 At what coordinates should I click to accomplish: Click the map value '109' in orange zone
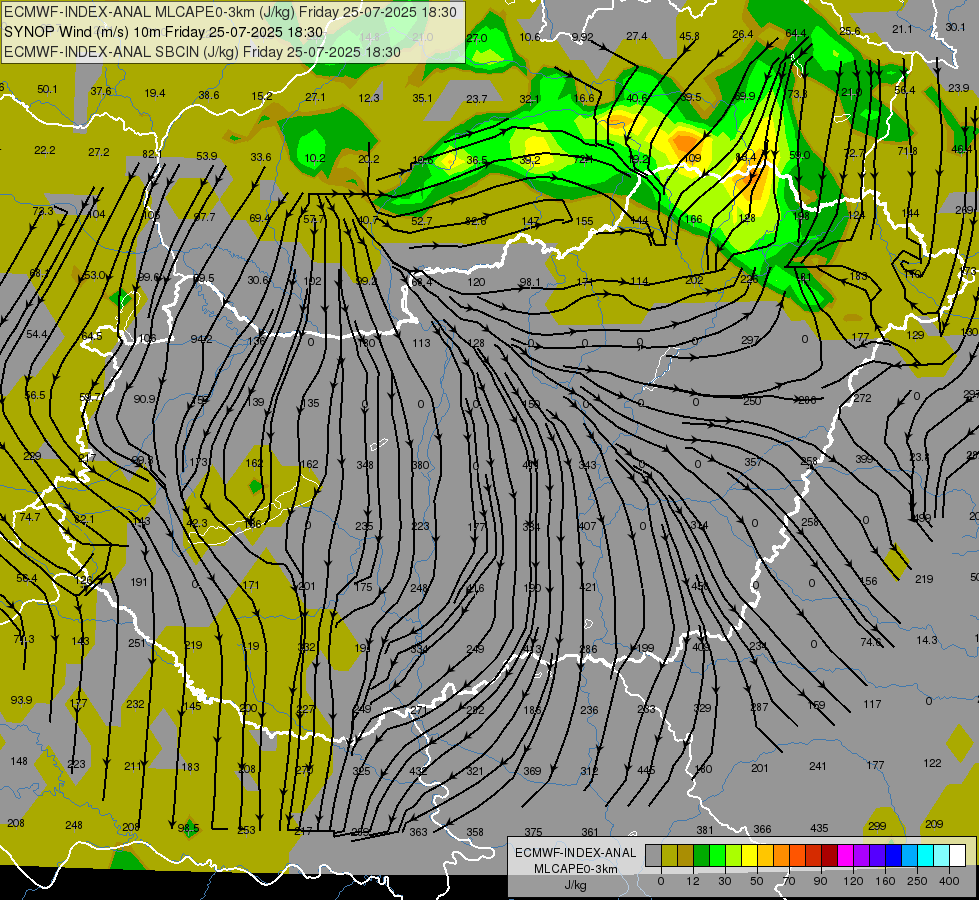tap(692, 159)
